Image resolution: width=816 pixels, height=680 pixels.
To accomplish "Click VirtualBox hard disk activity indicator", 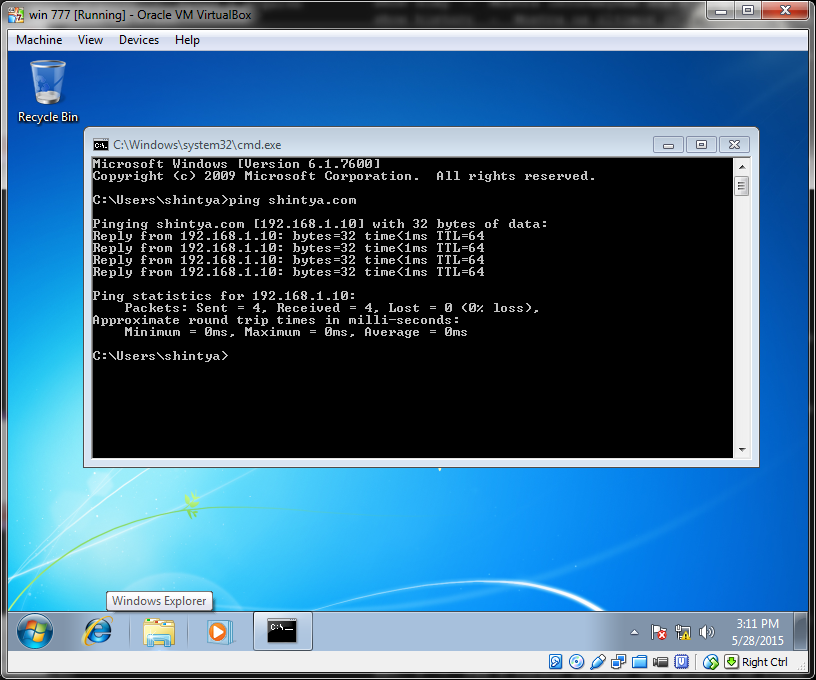I will click(555, 662).
